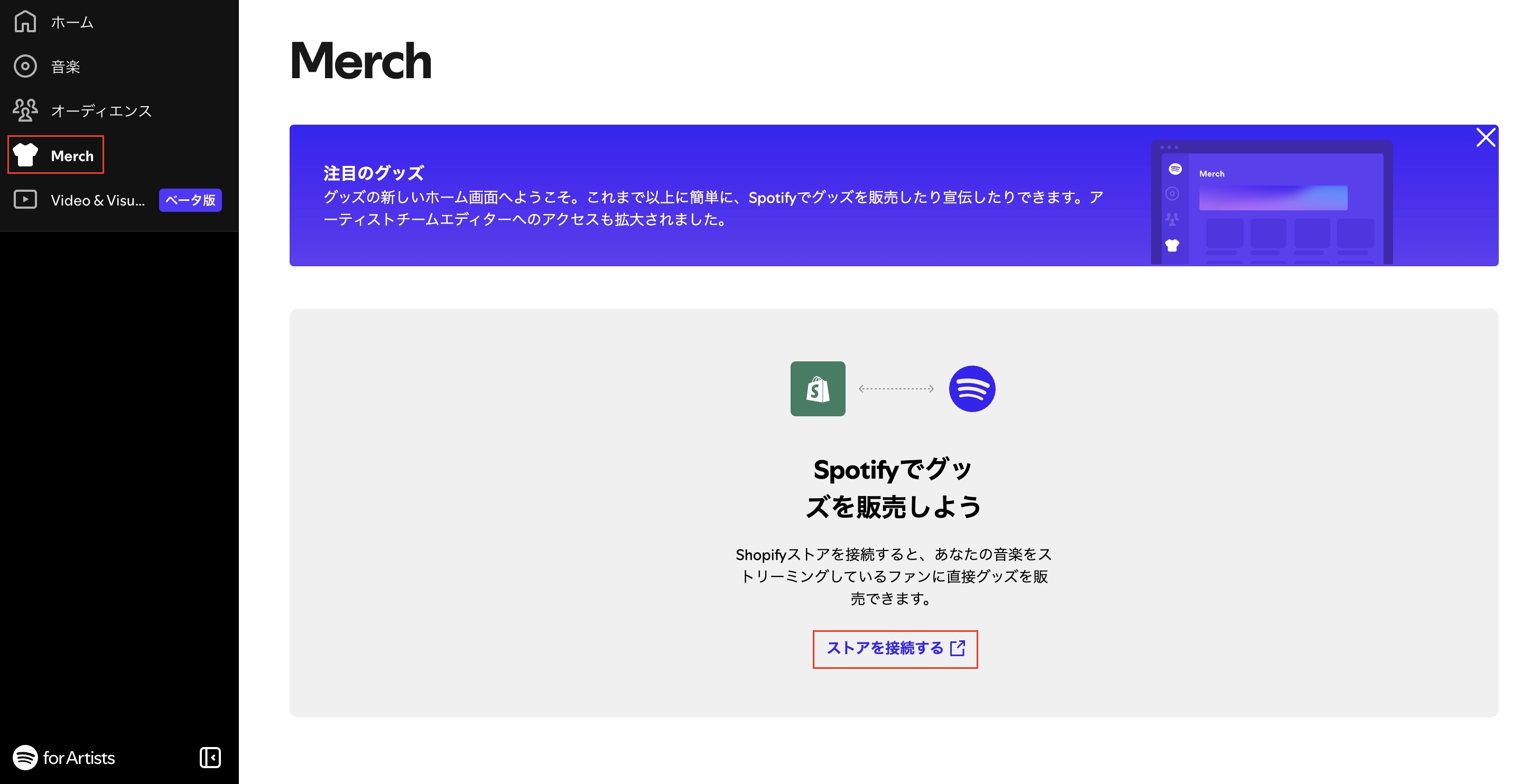Select Video & Visu... menu entry

coord(97,200)
